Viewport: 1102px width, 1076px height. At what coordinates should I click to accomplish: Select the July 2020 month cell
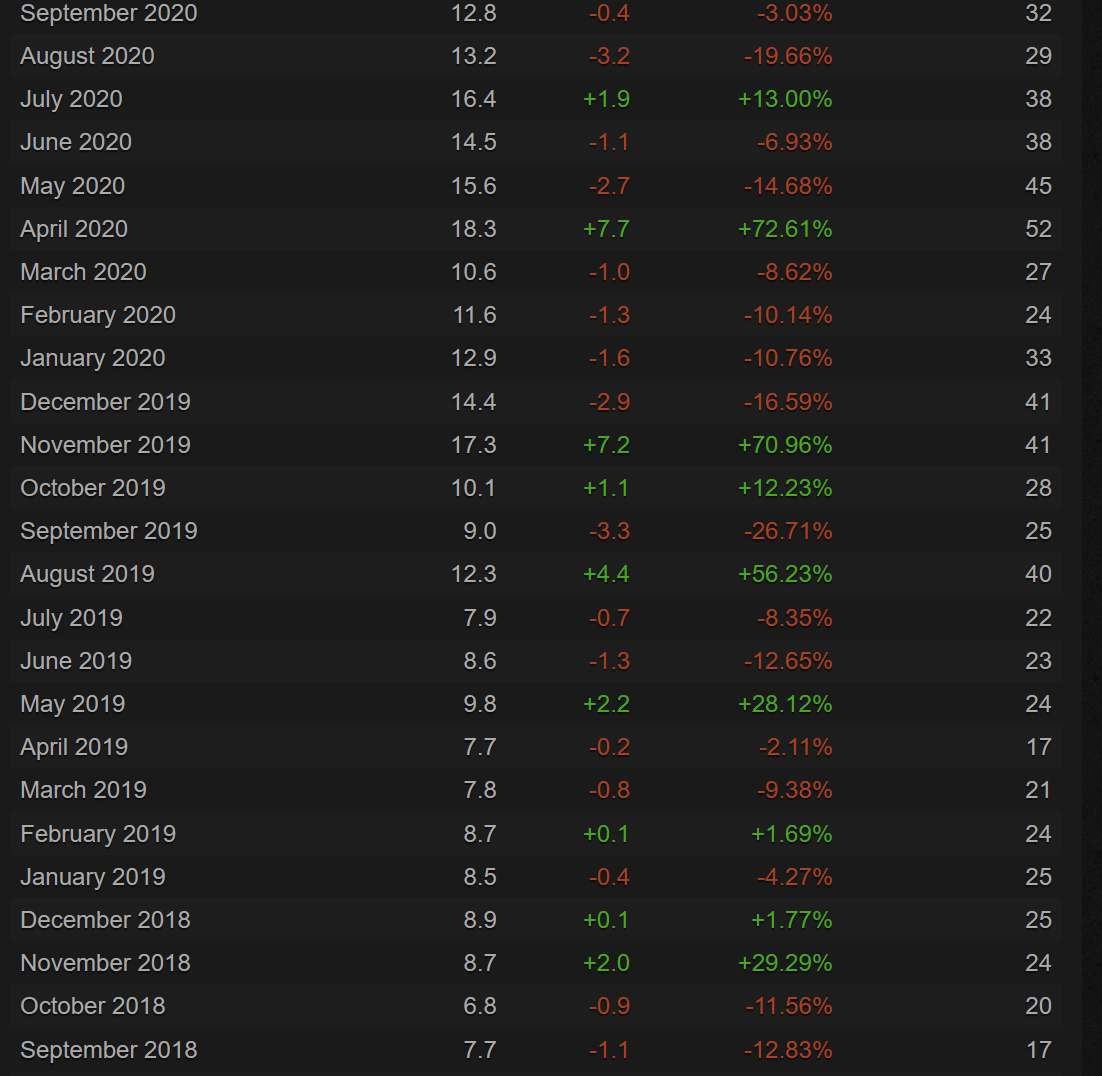point(71,99)
